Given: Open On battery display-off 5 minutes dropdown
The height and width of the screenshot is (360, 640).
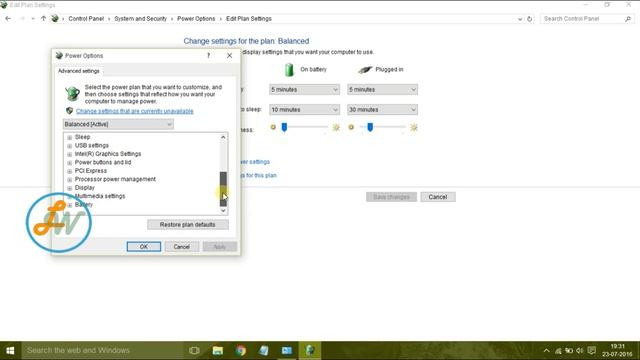Looking at the screenshot, I should (x=304, y=89).
